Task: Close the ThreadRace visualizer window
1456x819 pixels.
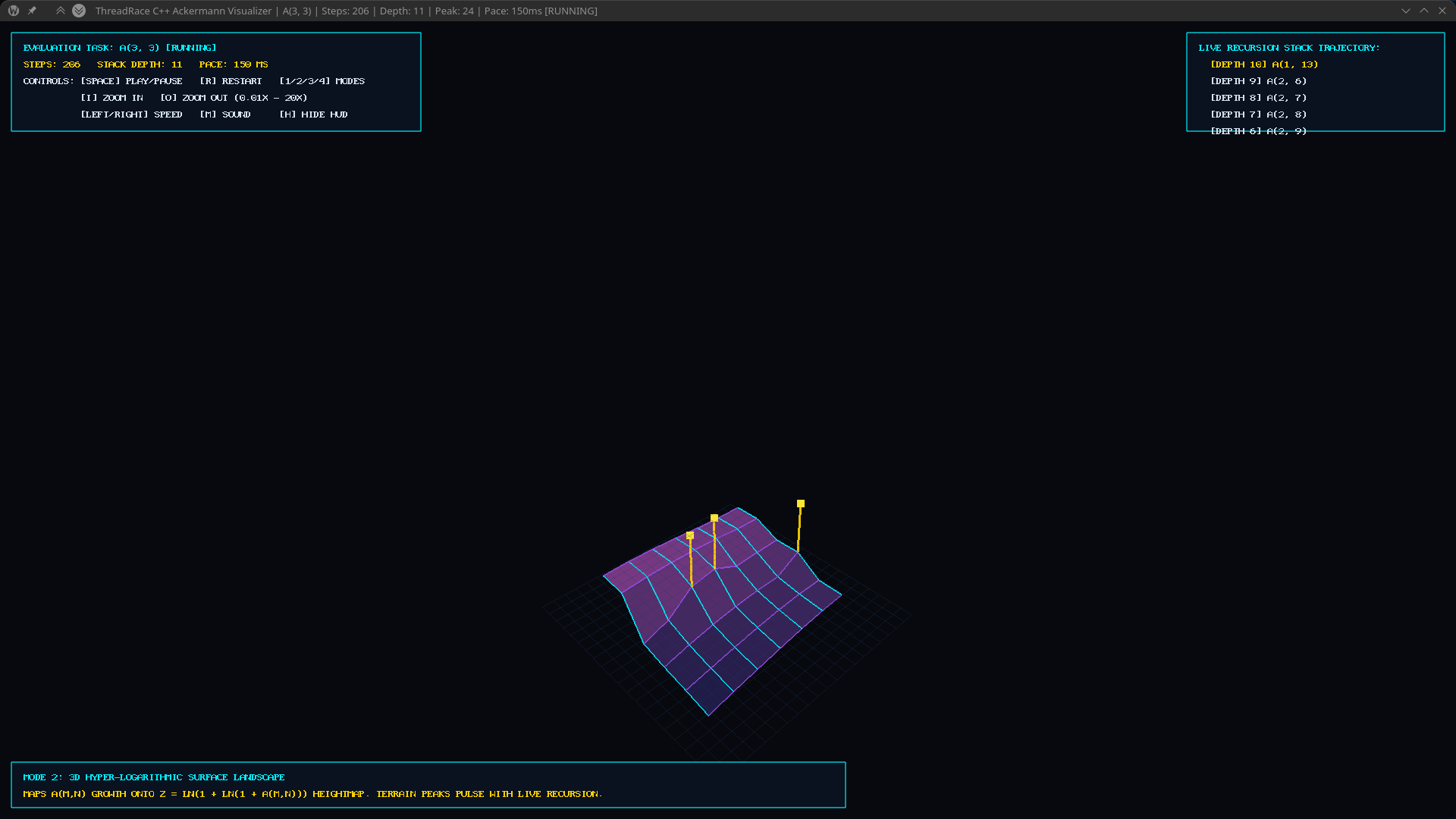Action: pyautogui.click(x=1442, y=11)
